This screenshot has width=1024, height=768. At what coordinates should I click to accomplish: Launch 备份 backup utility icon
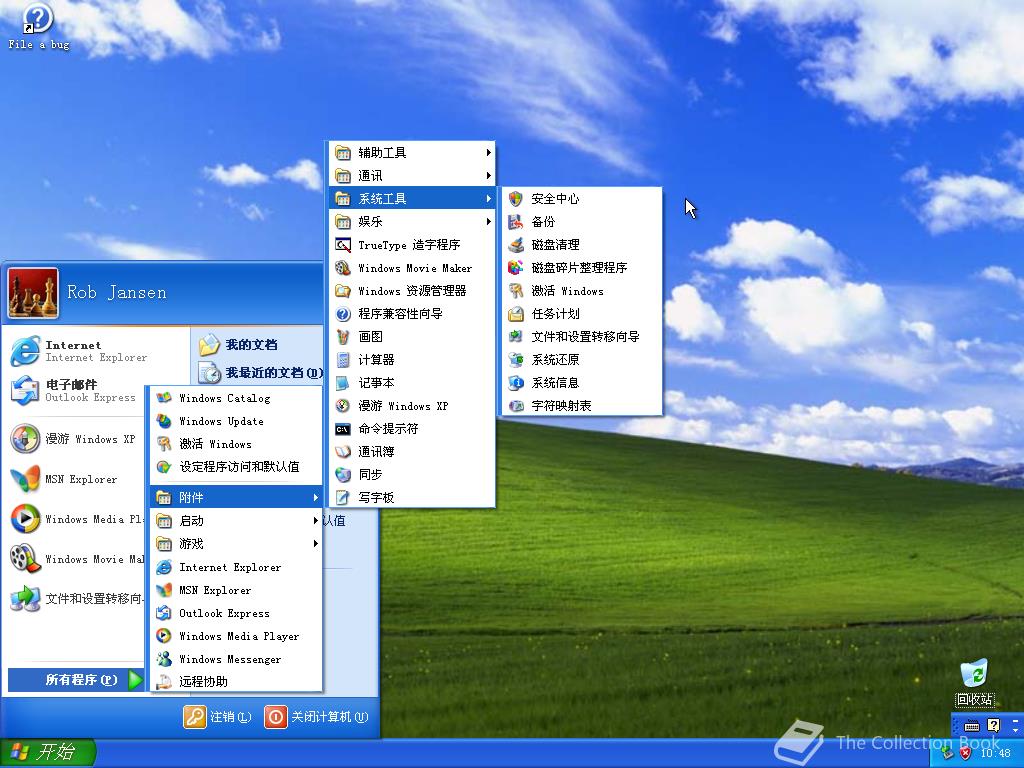tap(515, 221)
